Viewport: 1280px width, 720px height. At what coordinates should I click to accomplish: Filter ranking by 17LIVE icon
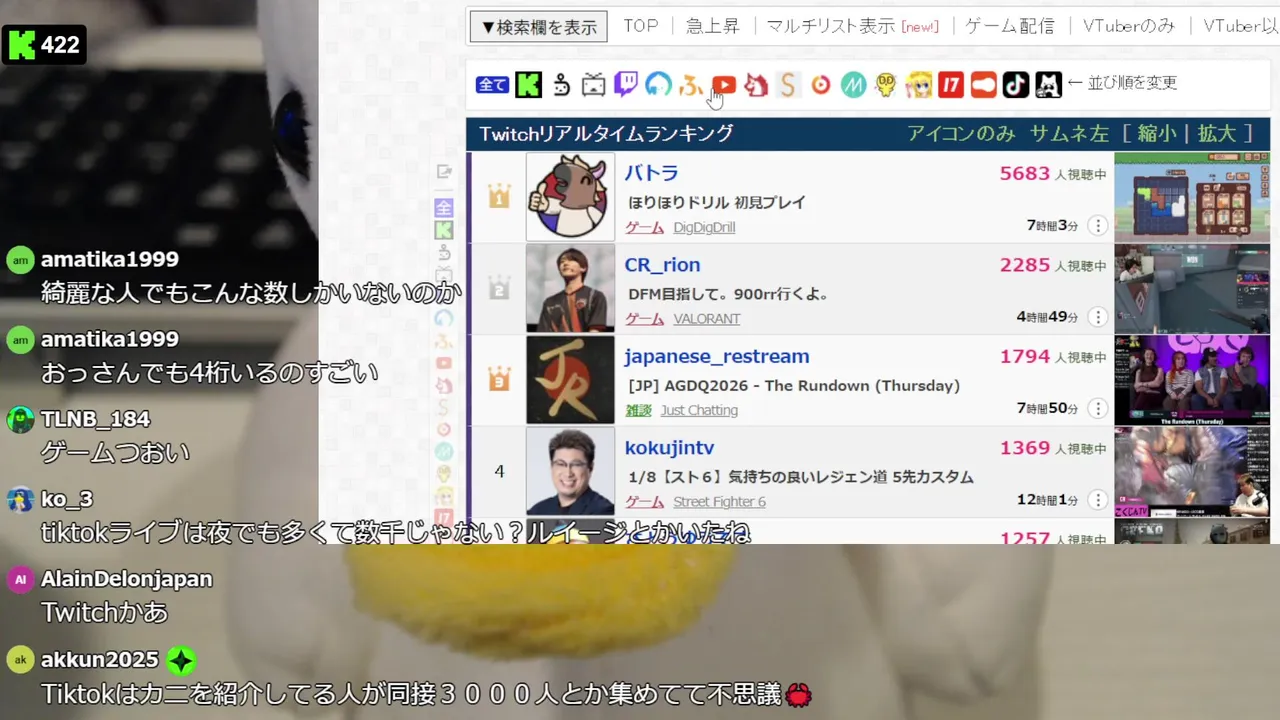[951, 85]
